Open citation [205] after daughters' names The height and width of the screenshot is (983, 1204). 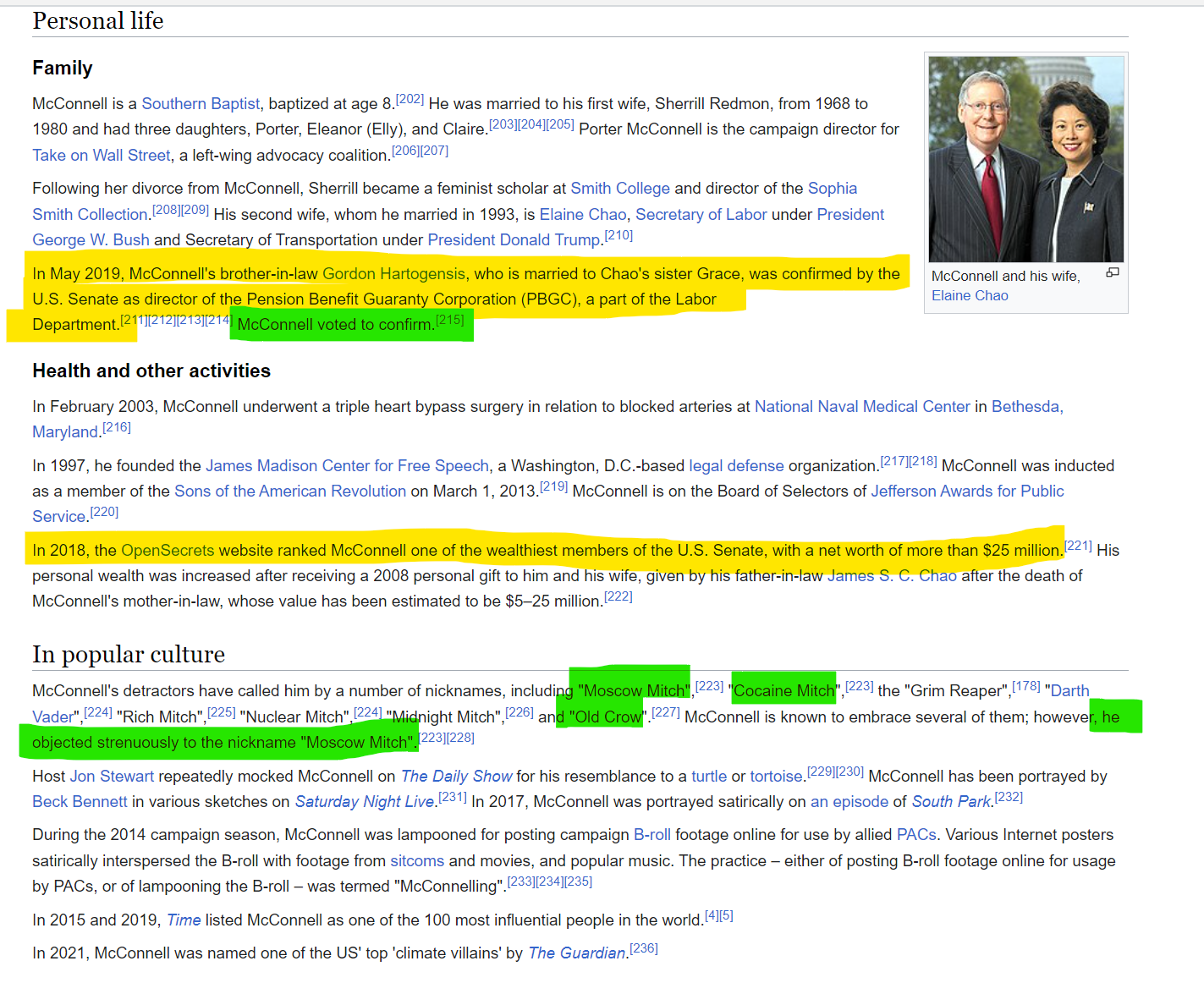[560, 124]
